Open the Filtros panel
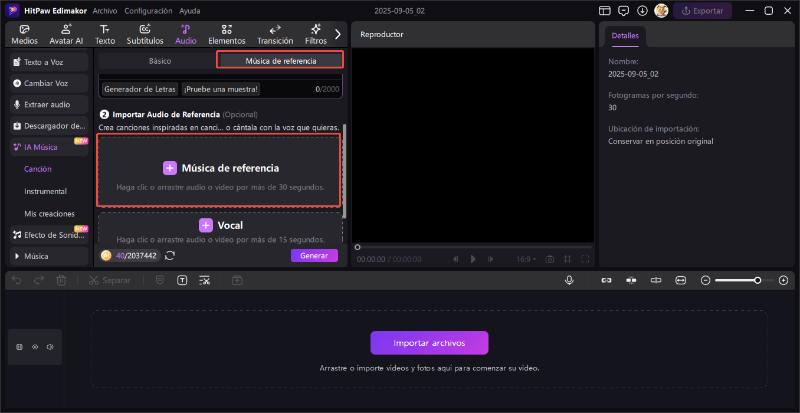This screenshot has width=800, height=413. [x=316, y=35]
